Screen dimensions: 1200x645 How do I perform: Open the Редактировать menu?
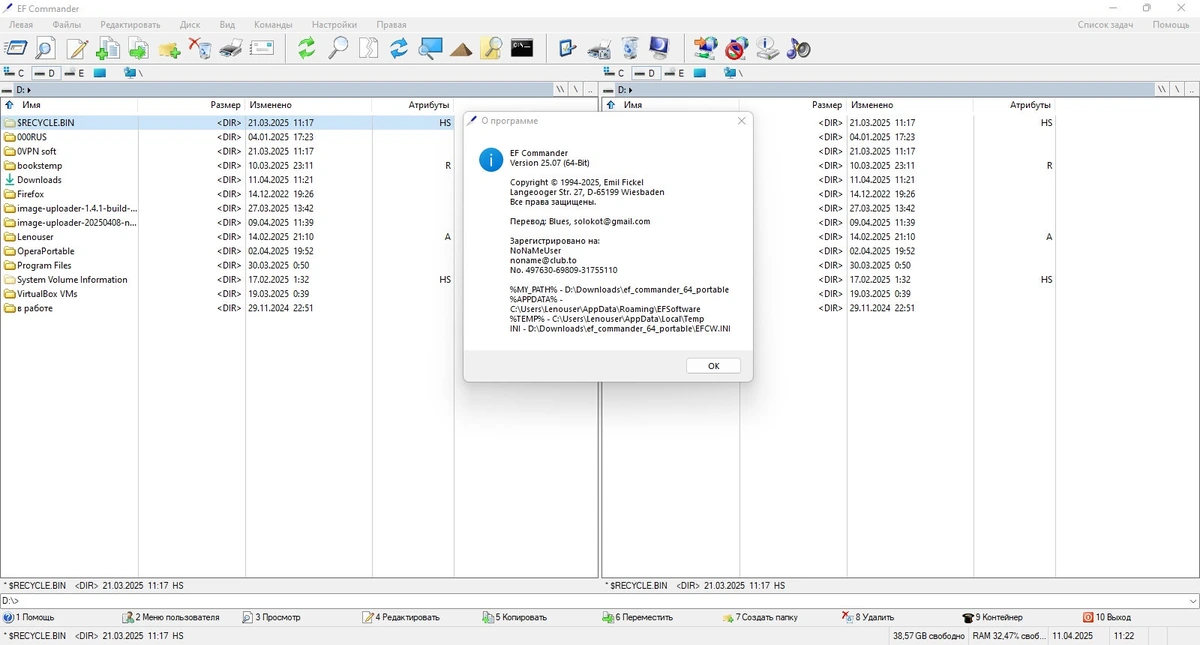[x=130, y=24]
